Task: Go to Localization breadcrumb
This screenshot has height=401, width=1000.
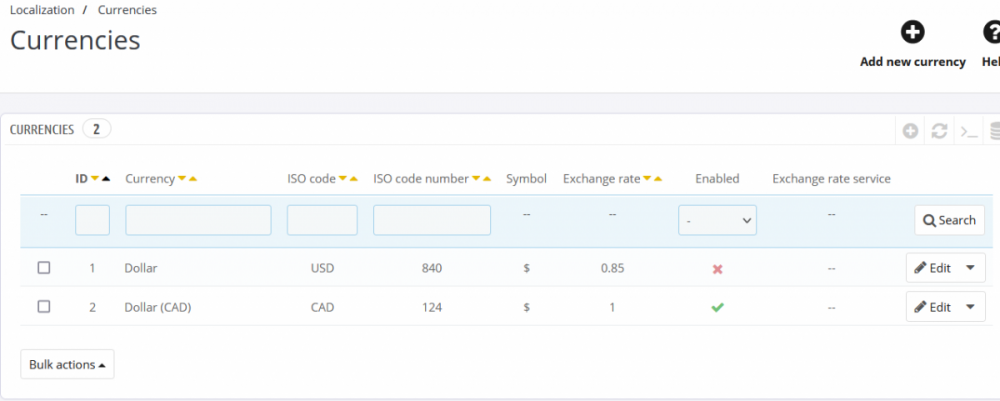Action: point(42,10)
